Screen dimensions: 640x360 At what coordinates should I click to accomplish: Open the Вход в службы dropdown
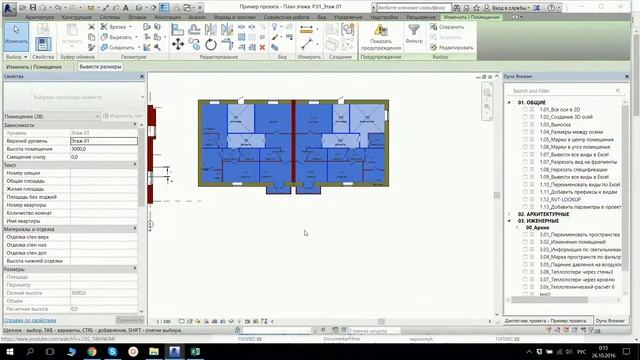(x=511, y=7)
